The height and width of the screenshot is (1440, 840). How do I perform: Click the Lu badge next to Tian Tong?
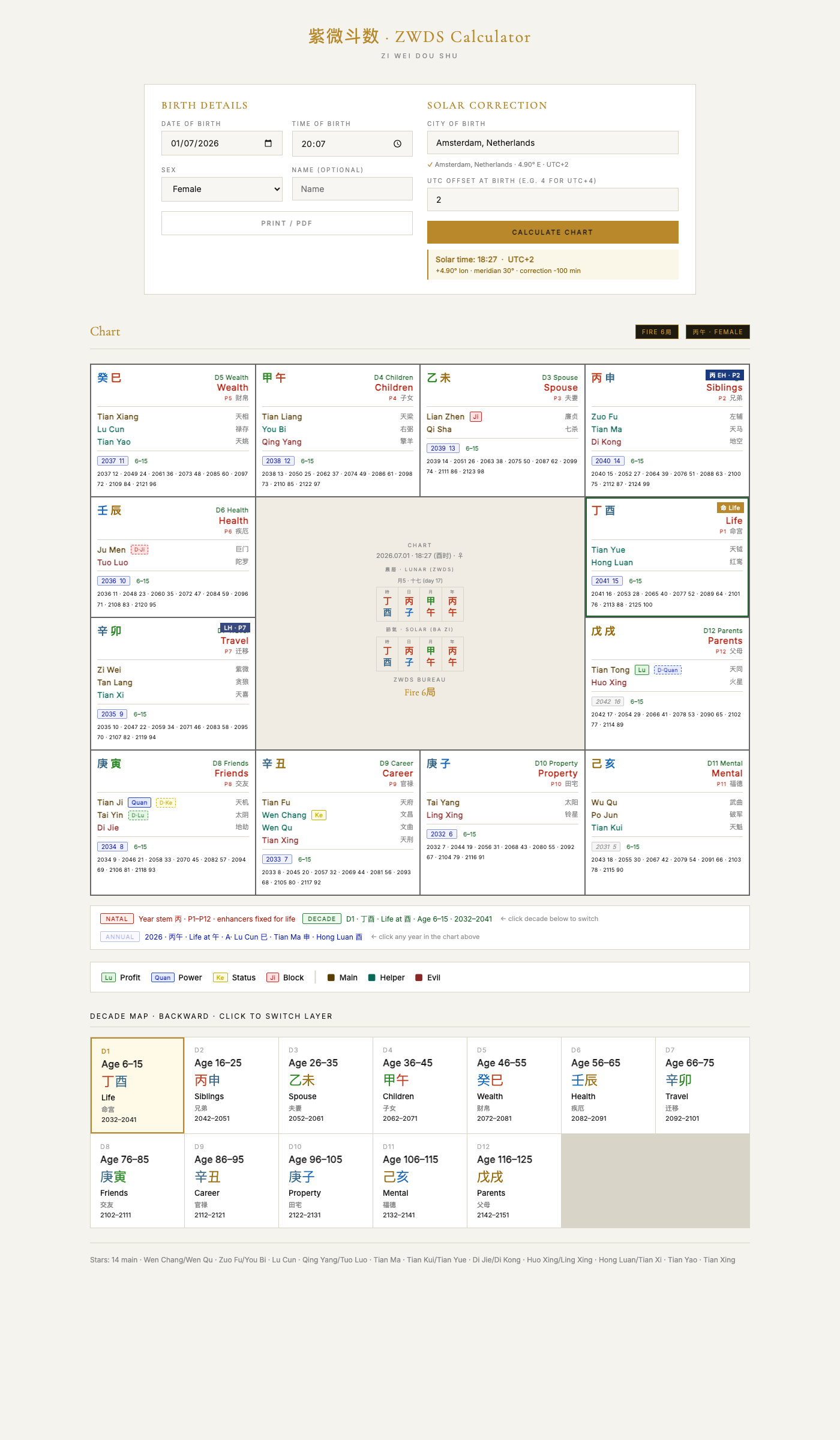coord(642,670)
